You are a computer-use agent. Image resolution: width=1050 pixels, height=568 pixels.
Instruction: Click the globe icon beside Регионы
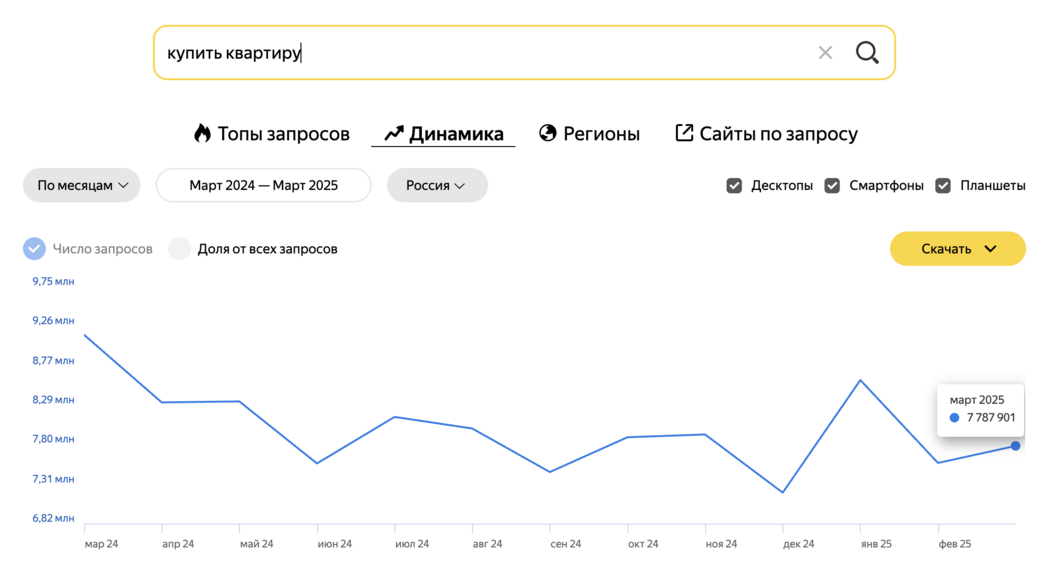coord(548,133)
